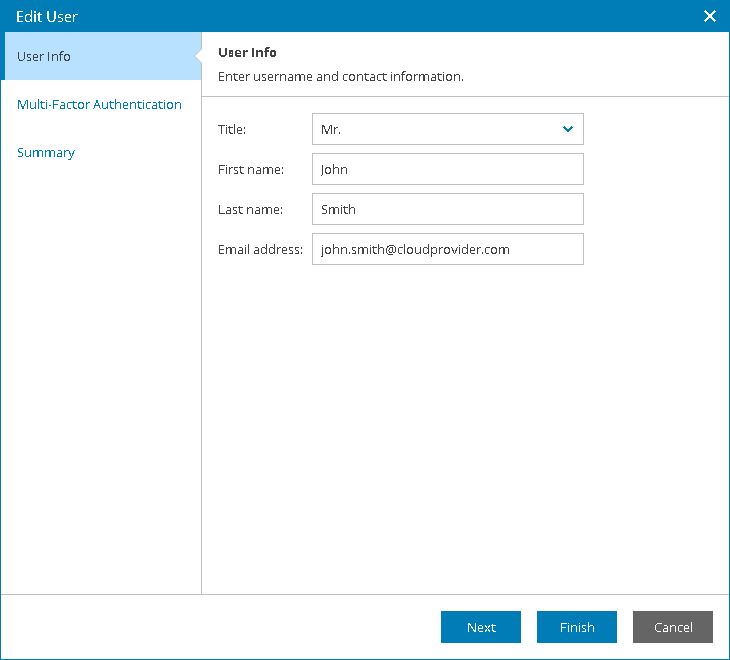
Task: Click the Title dropdown chevron arrow
Action: click(x=568, y=129)
